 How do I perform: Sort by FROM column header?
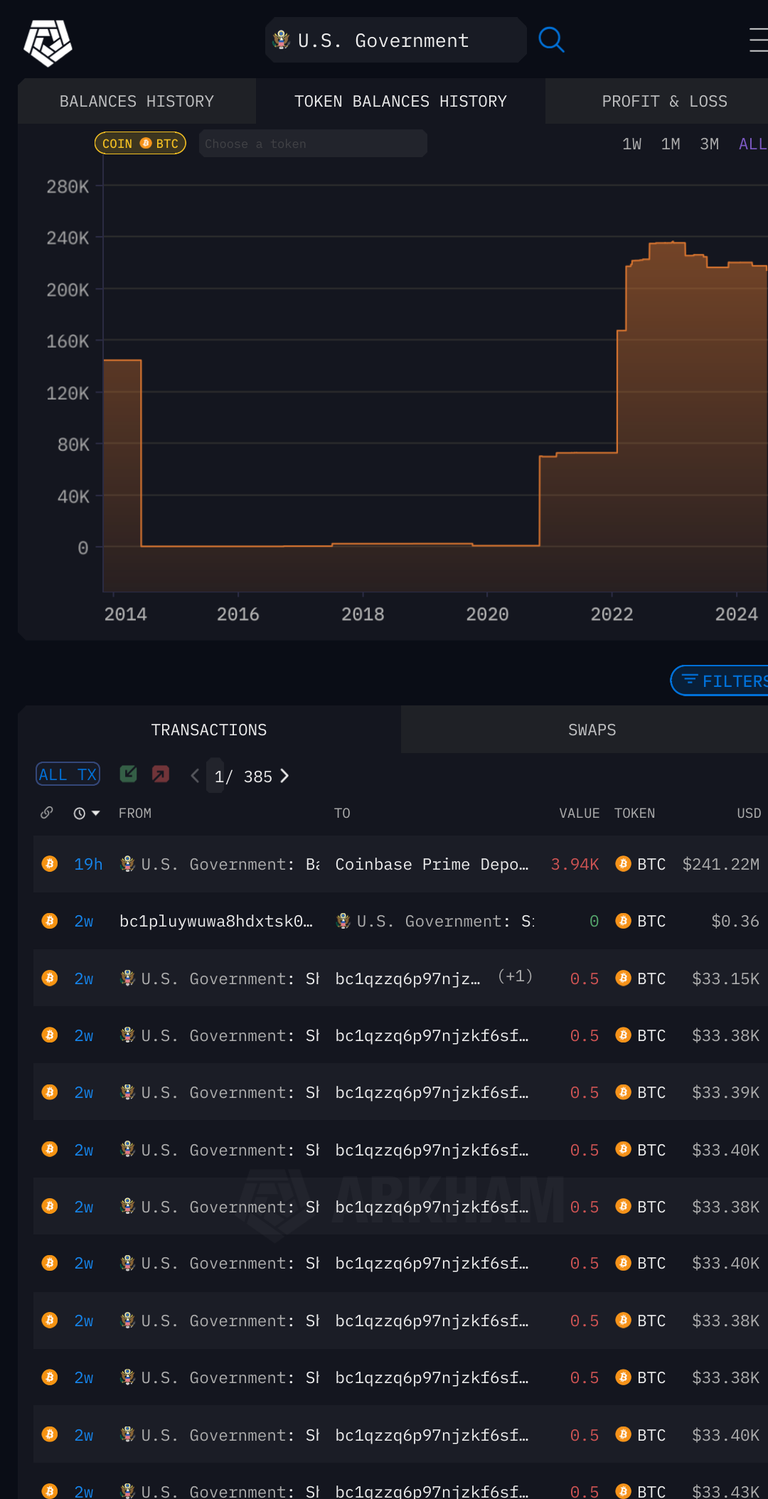pos(135,813)
